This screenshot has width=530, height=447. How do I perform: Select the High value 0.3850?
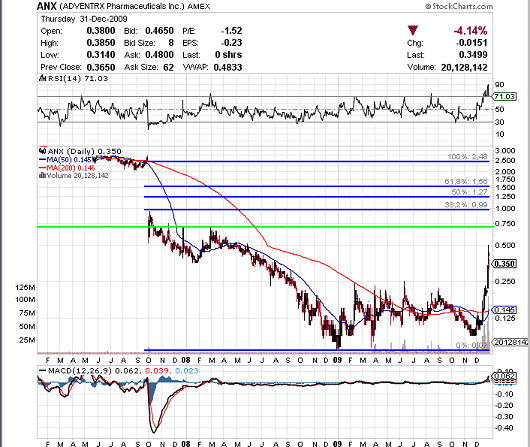101,43
